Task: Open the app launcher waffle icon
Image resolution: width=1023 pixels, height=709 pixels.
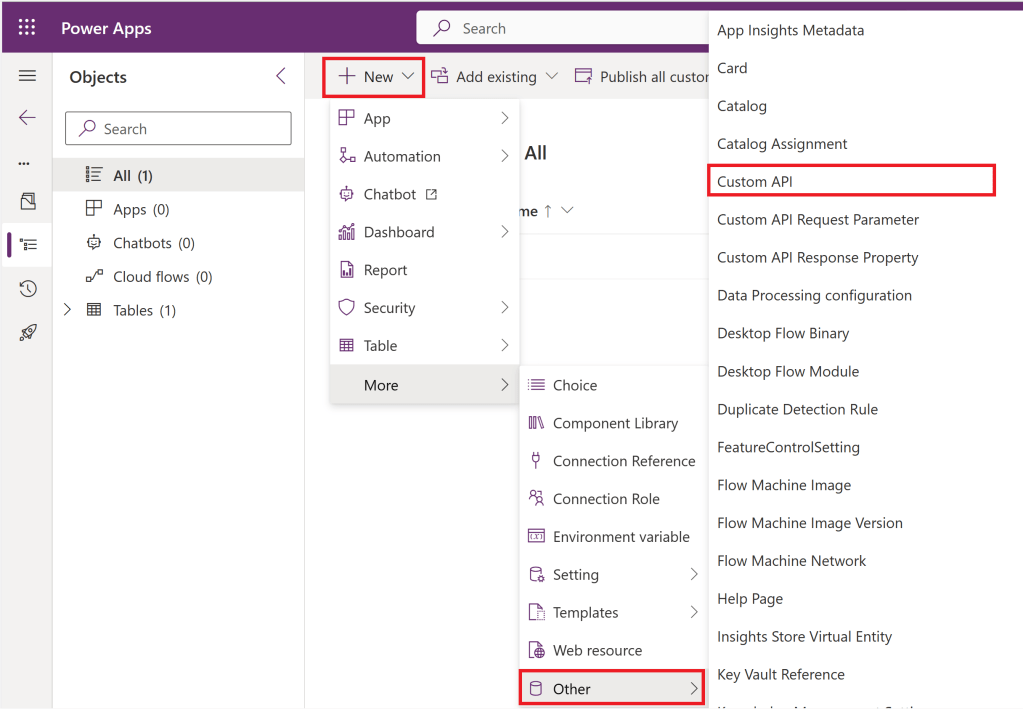Action: tap(27, 28)
